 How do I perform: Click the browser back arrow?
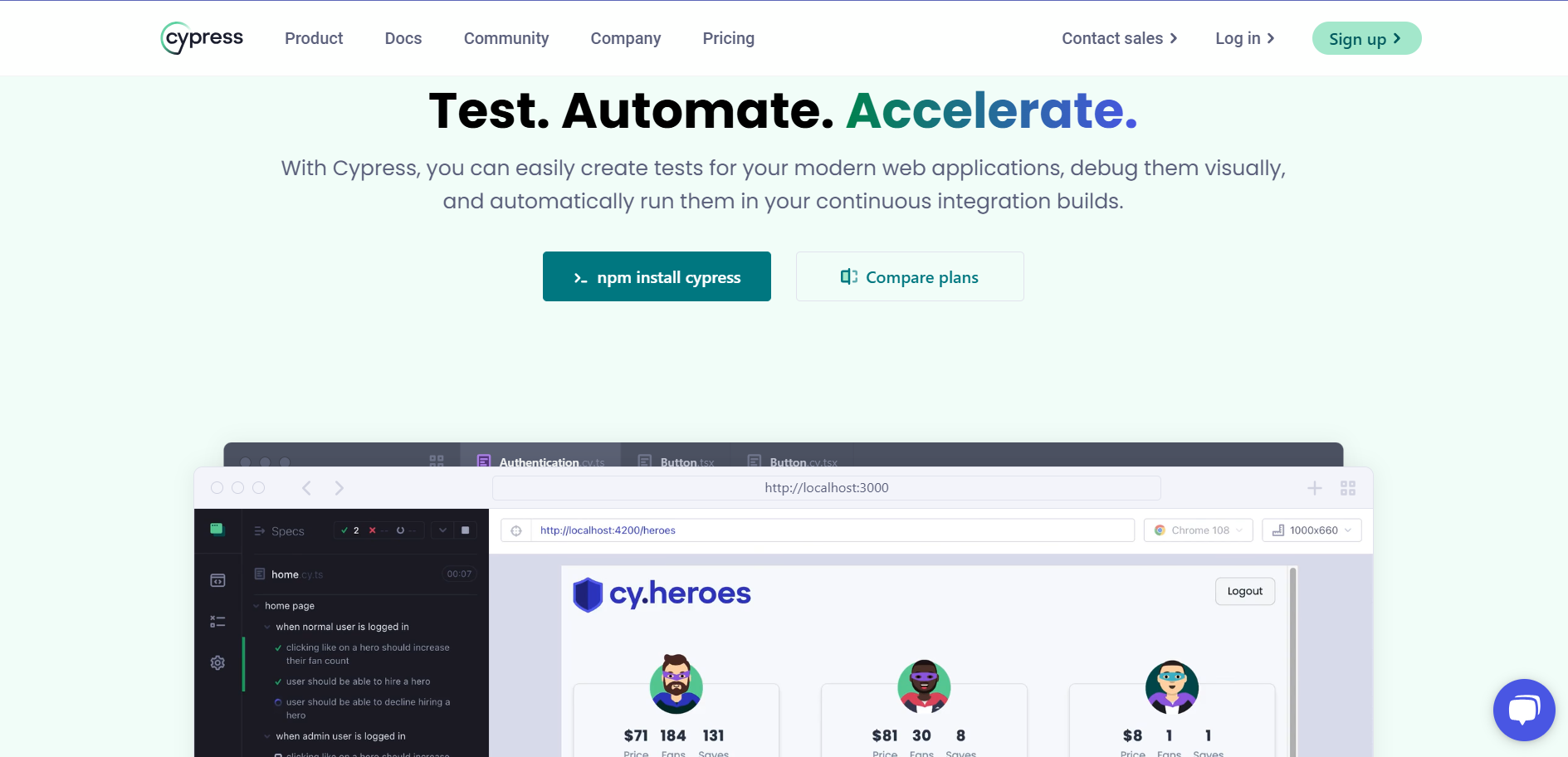click(306, 488)
